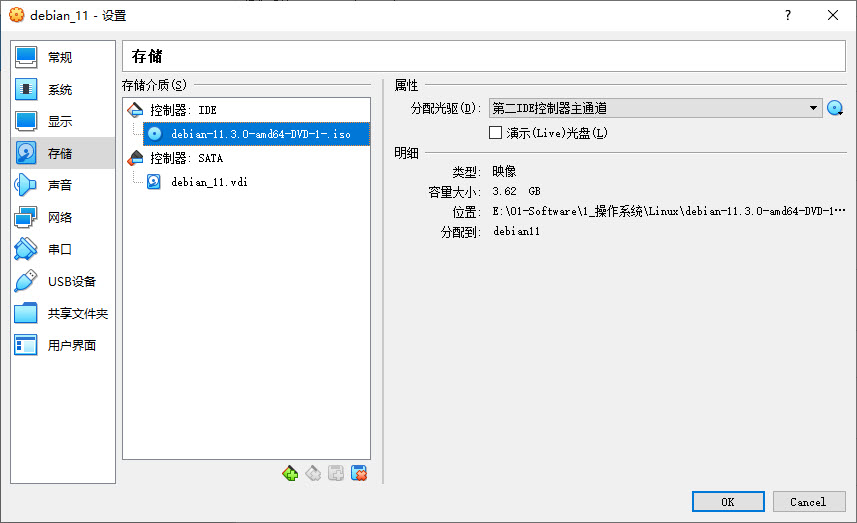Click the USB connector icon
Viewport: 857px width, 523px height.
[26, 281]
